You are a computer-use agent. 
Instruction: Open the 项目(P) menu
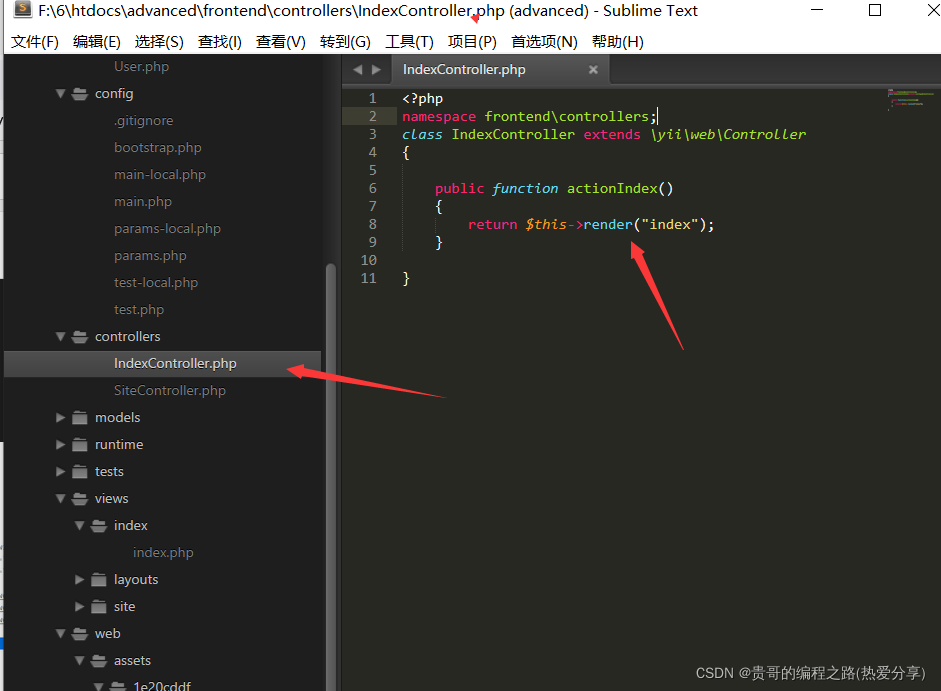(x=472, y=41)
